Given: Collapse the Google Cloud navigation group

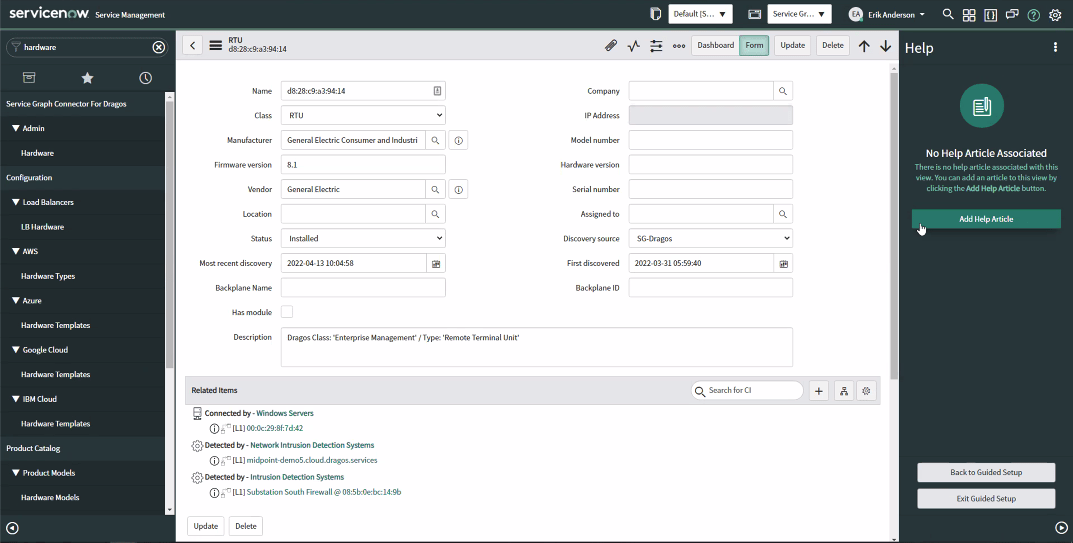Looking at the screenshot, I should coord(16,350).
